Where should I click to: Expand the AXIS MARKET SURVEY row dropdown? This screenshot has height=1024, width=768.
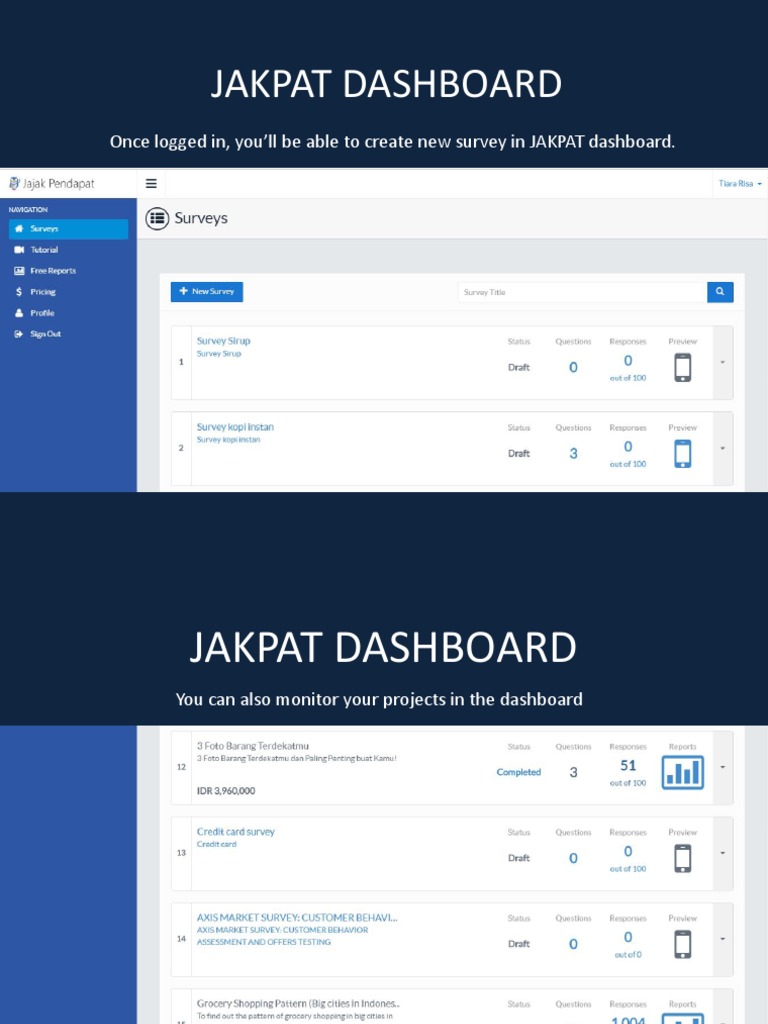pos(723,939)
